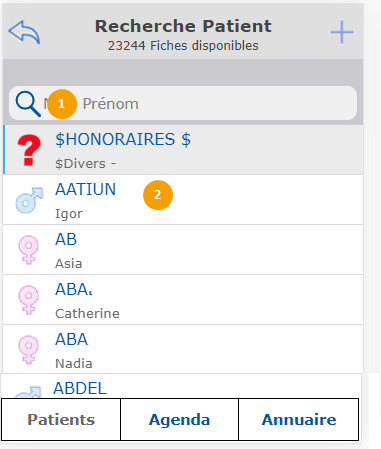Click the female icon next to Nadia
The image size is (381, 449).
click(x=28, y=349)
